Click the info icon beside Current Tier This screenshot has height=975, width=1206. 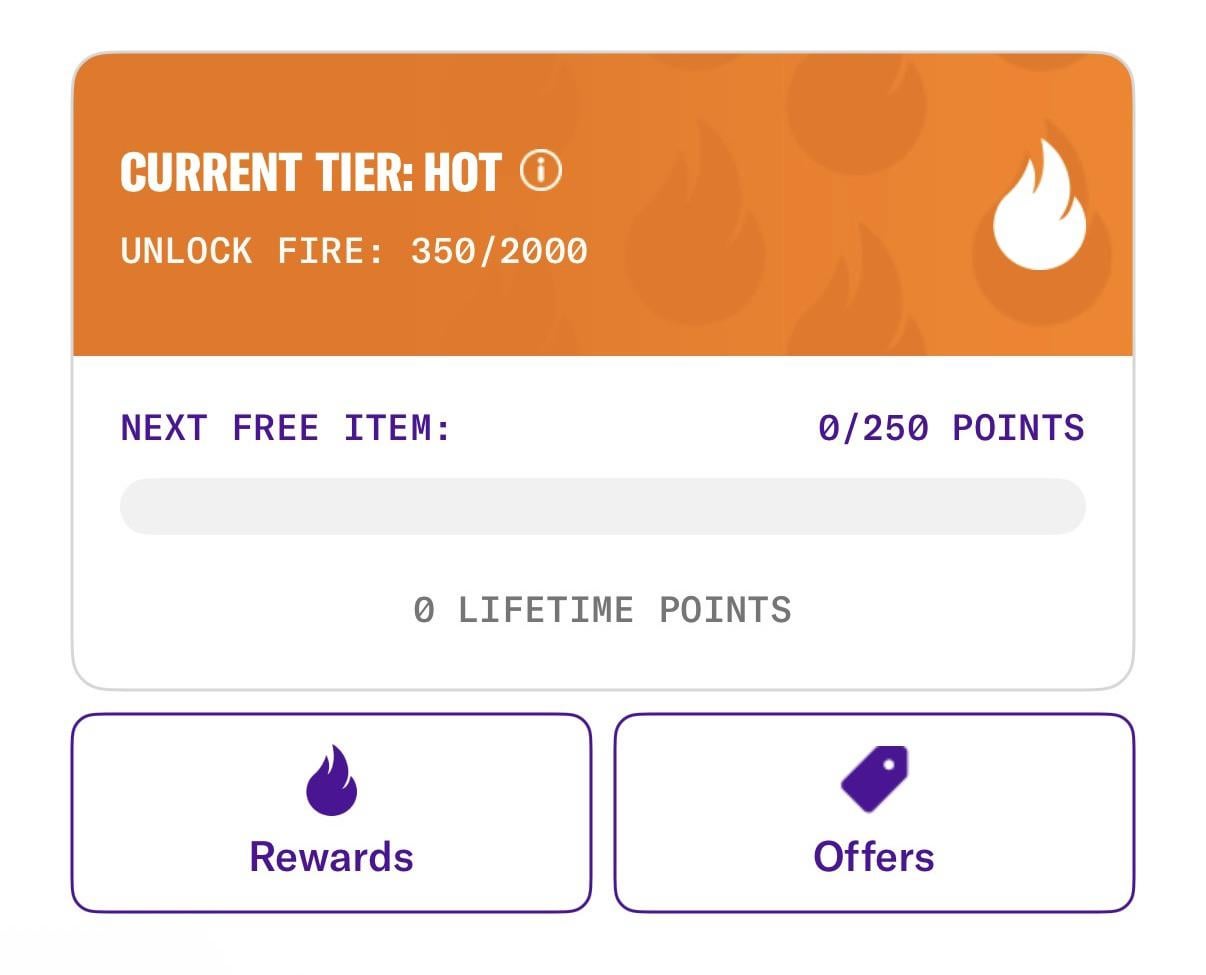(x=541, y=171)
